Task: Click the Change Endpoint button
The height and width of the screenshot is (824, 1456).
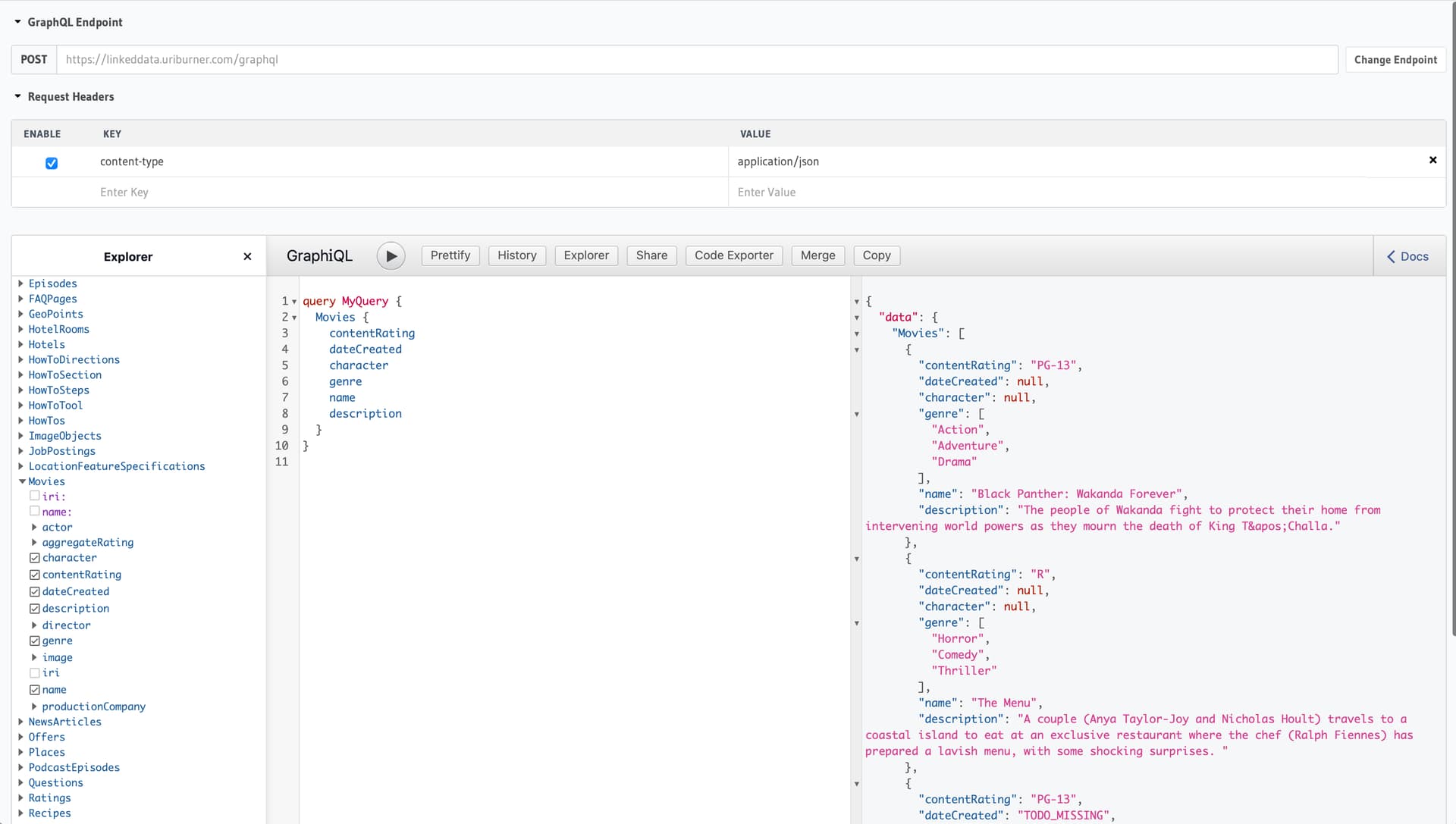Action: tap(1395, 60)
